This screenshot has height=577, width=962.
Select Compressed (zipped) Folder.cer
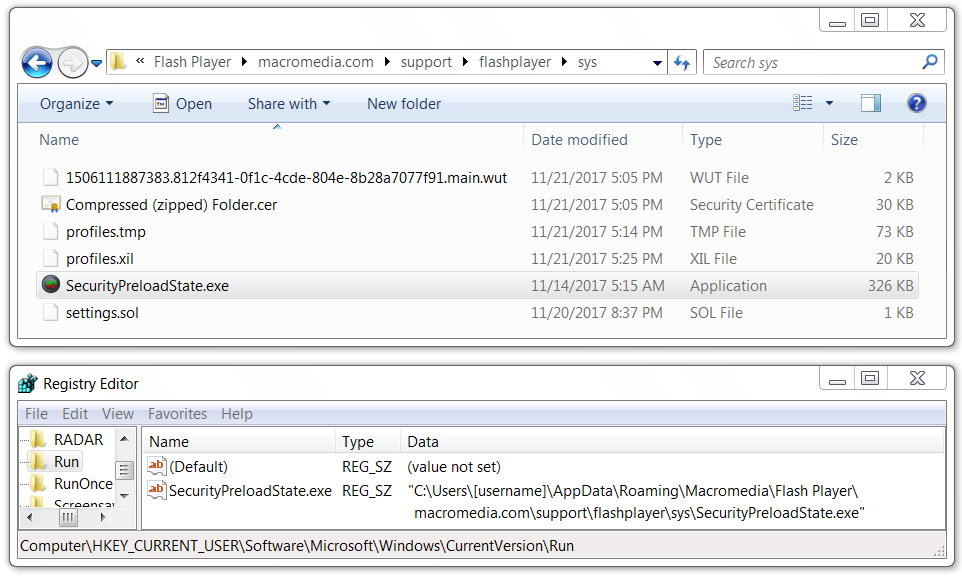coord(171,205)
